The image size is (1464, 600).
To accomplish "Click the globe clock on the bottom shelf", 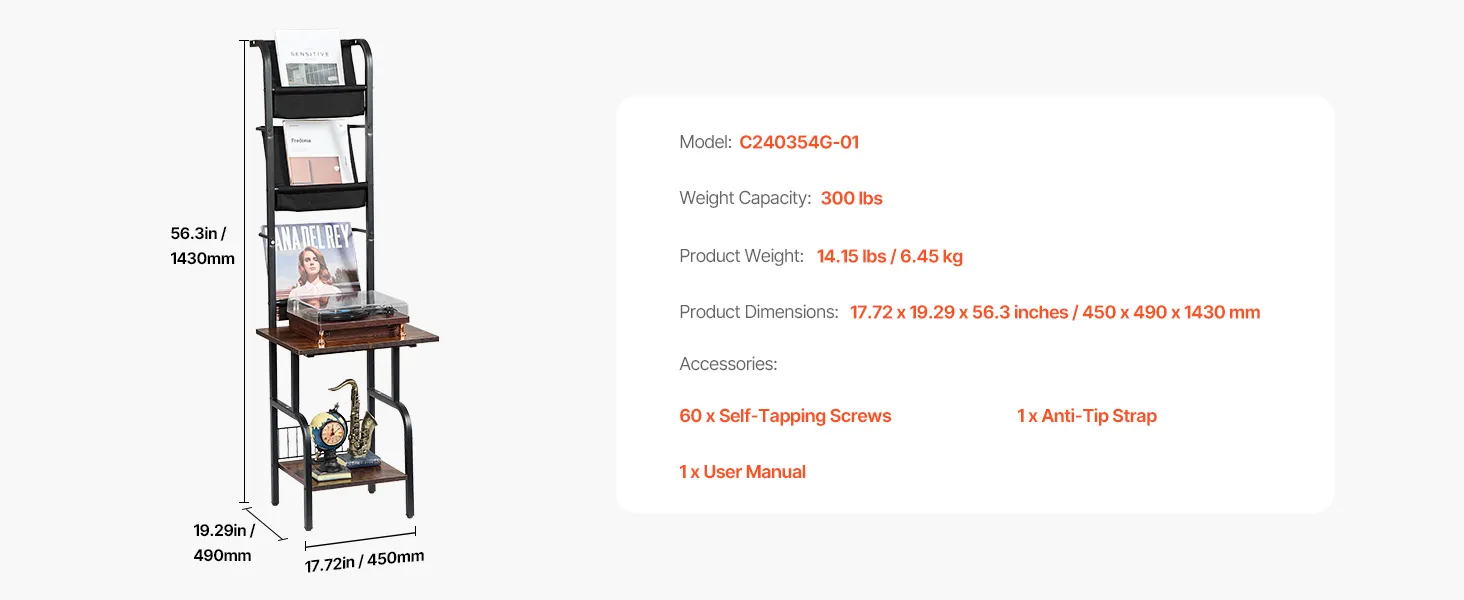I will pos(327,432).
